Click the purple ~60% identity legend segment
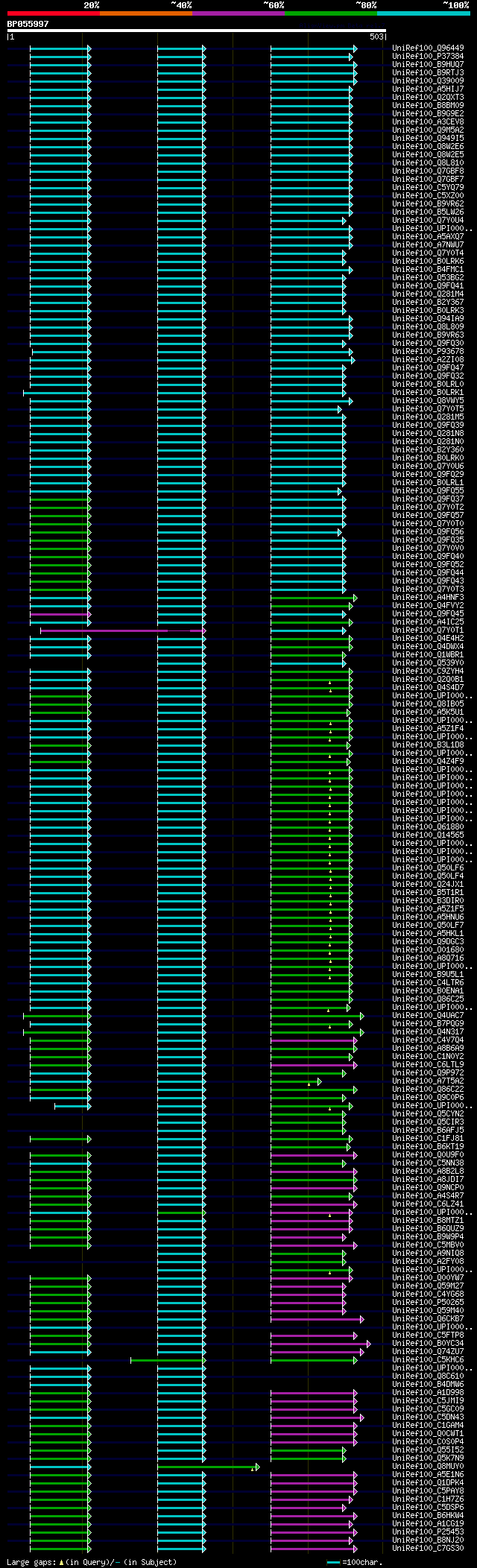 238,13
